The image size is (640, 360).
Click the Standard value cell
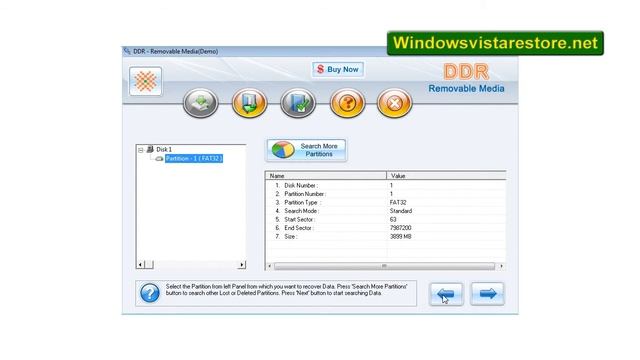coord(401,211)
